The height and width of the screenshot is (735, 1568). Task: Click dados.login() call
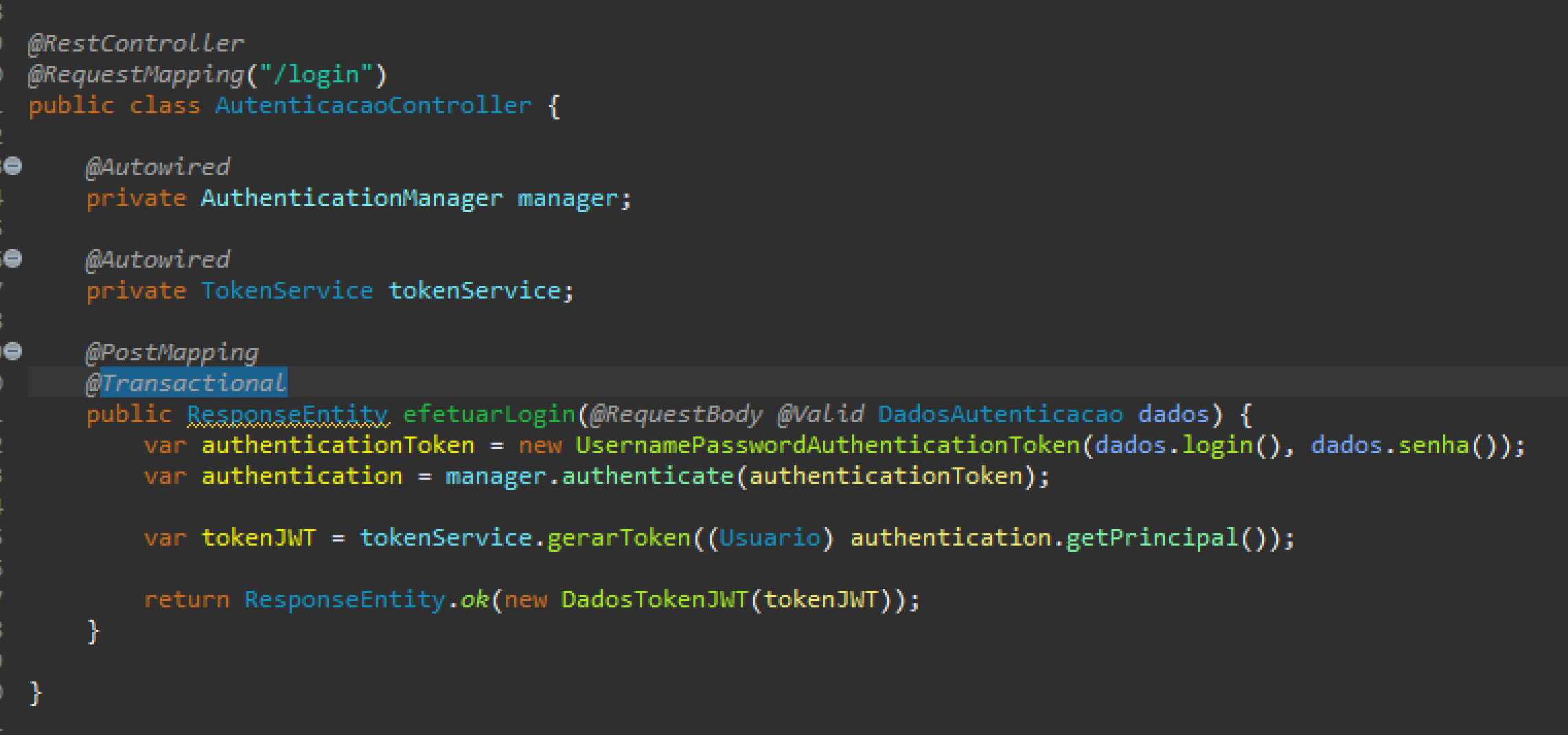pos(1188,445)
